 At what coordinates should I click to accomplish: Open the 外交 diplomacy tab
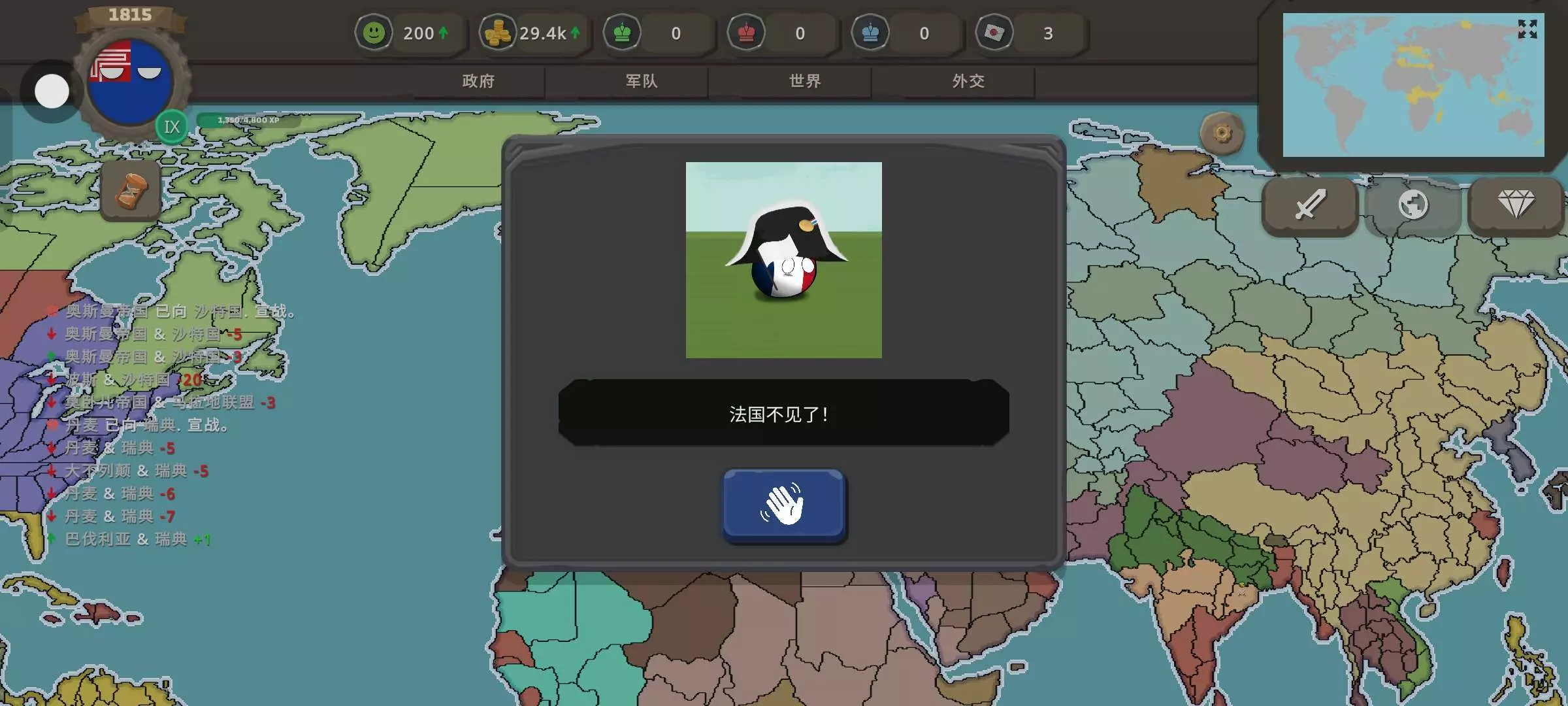[968, 81]
